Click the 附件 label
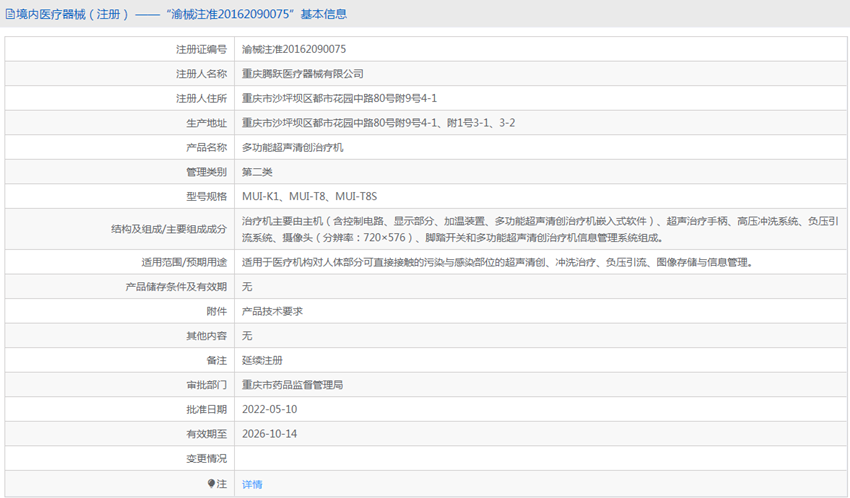The height and width of the screenshot is (498, 850). point(217,311)
